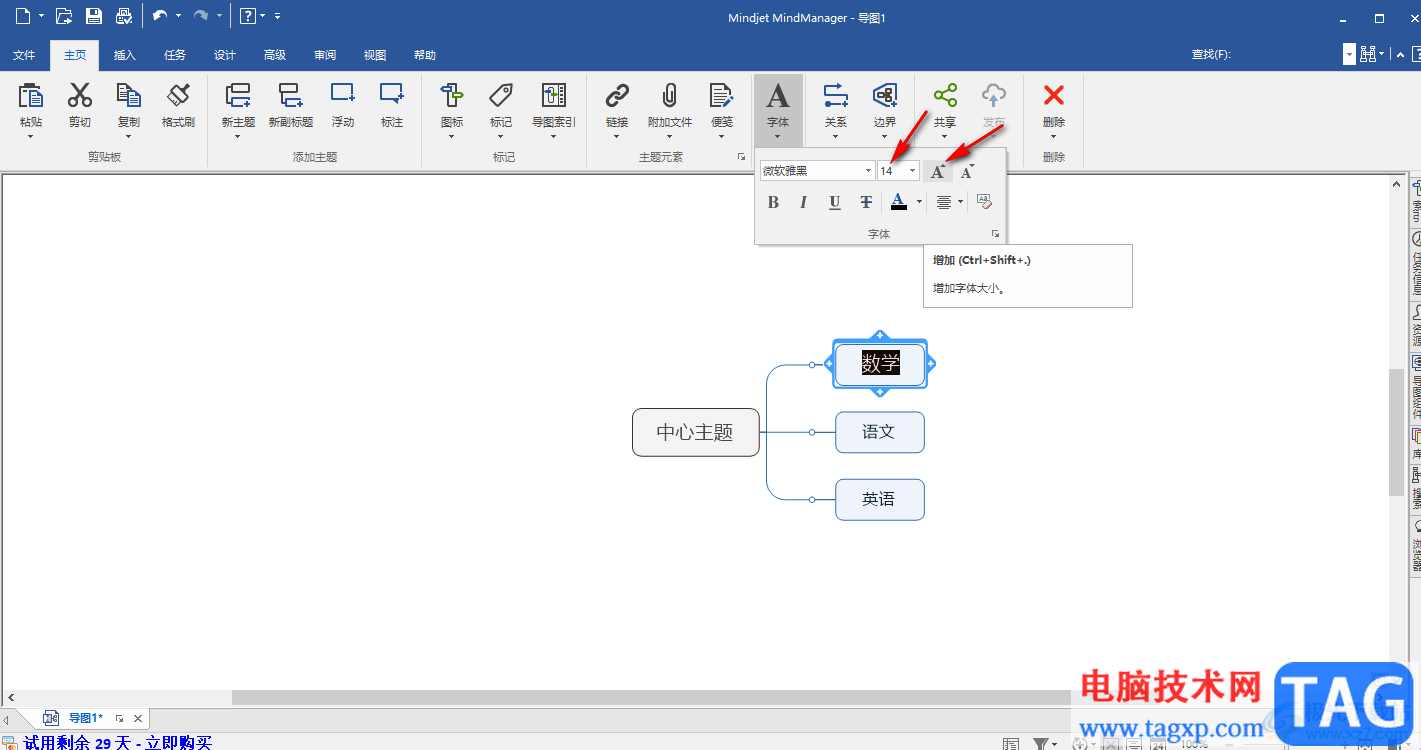Expand the 删除 dropdown arrow
This screenshot has width=1421, height=750.
tap(1054, 136)
